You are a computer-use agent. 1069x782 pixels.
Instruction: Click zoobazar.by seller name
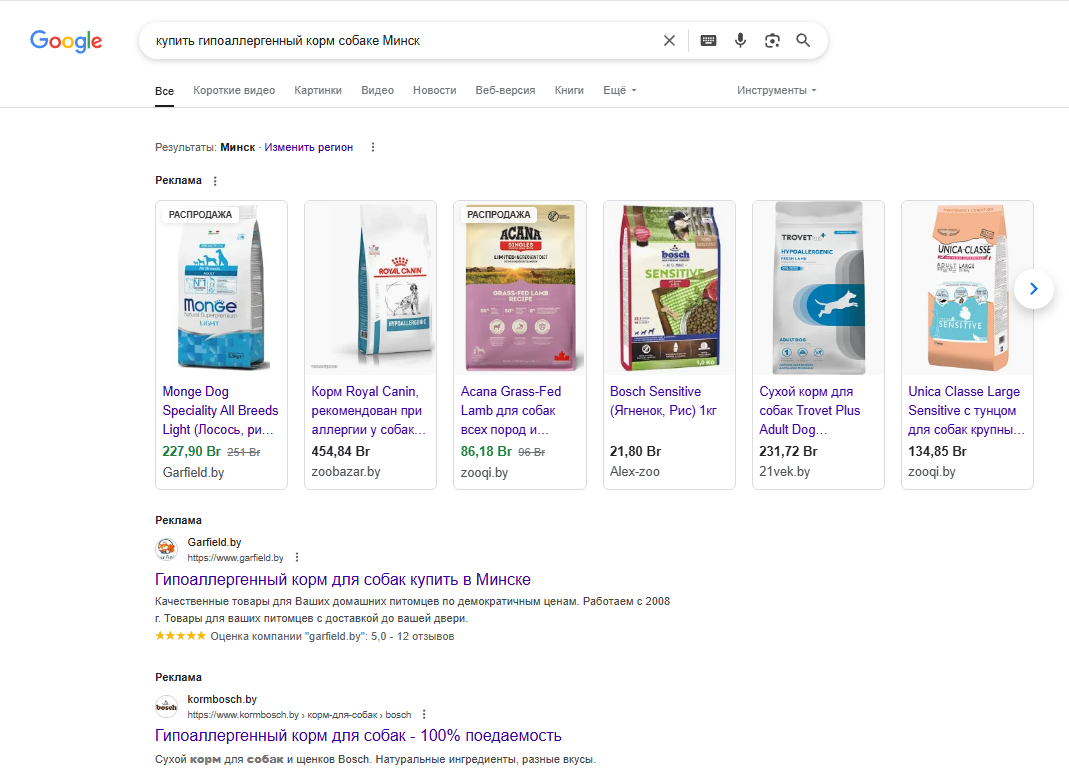346,472
